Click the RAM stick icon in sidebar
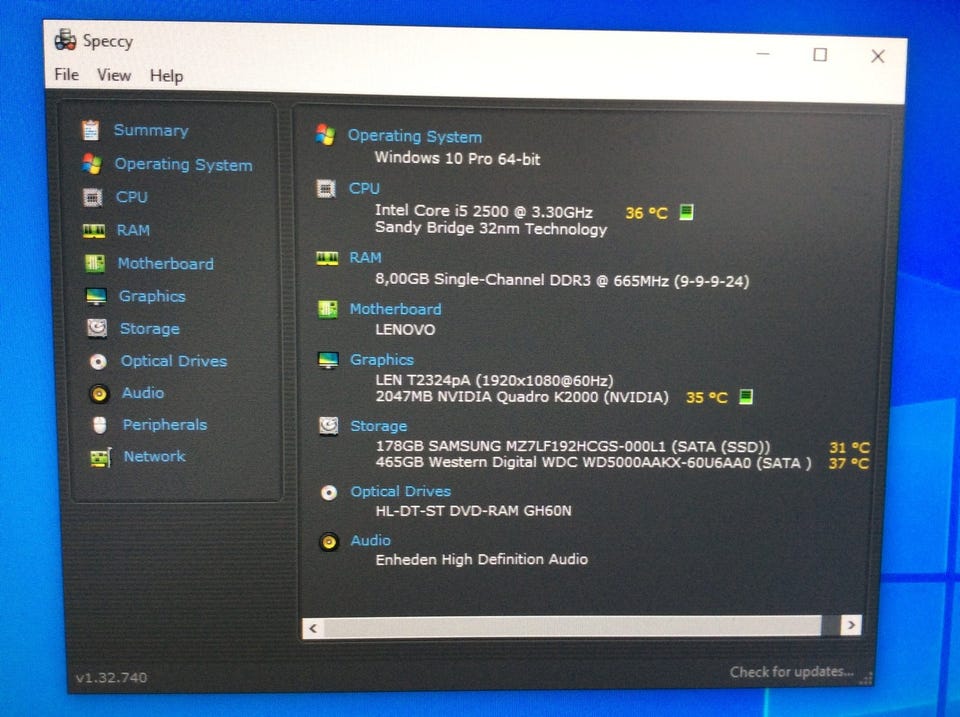Screen dimensions: 960x717 94,230
